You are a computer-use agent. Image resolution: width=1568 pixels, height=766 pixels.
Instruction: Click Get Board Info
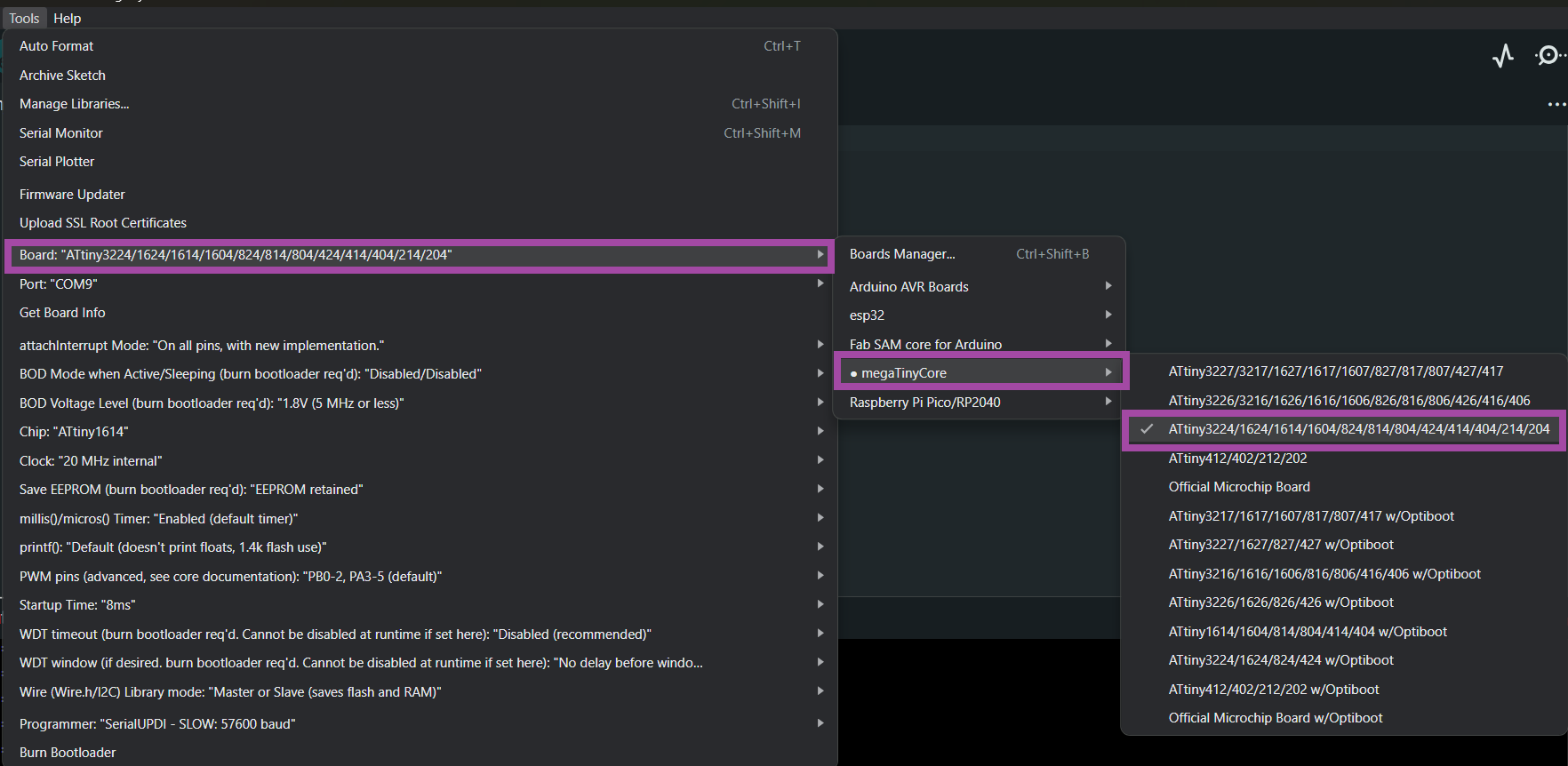(62, 313)
